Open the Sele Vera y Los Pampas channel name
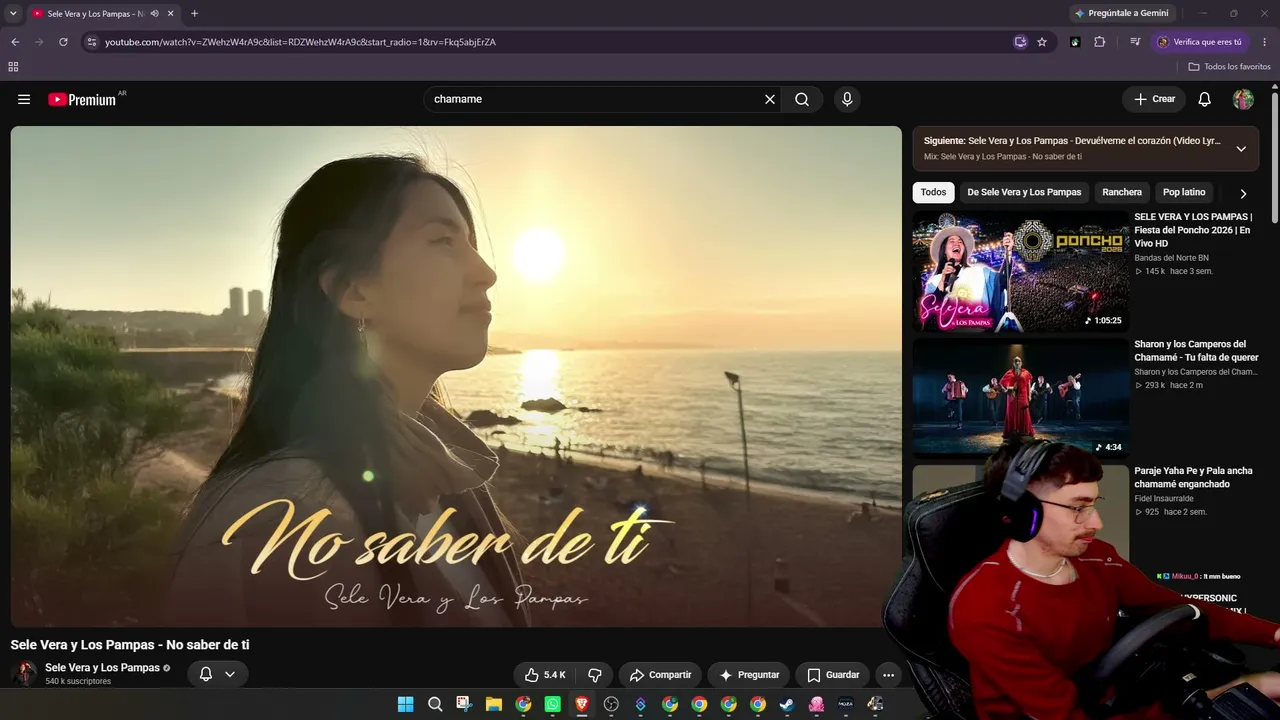Screen dimensions: 1280x720 point(102,668)
